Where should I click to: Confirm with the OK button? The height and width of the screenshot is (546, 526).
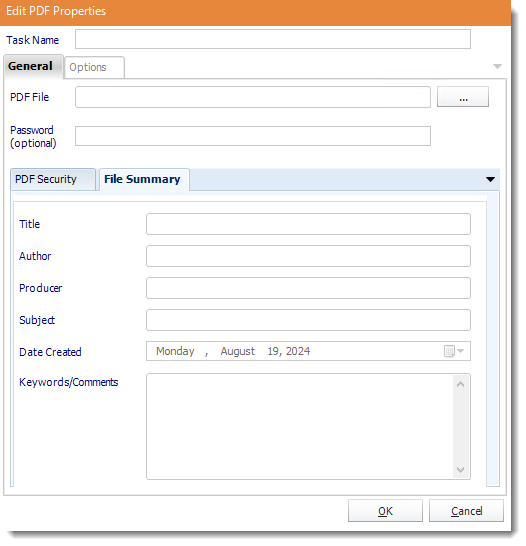coord(385,510)
